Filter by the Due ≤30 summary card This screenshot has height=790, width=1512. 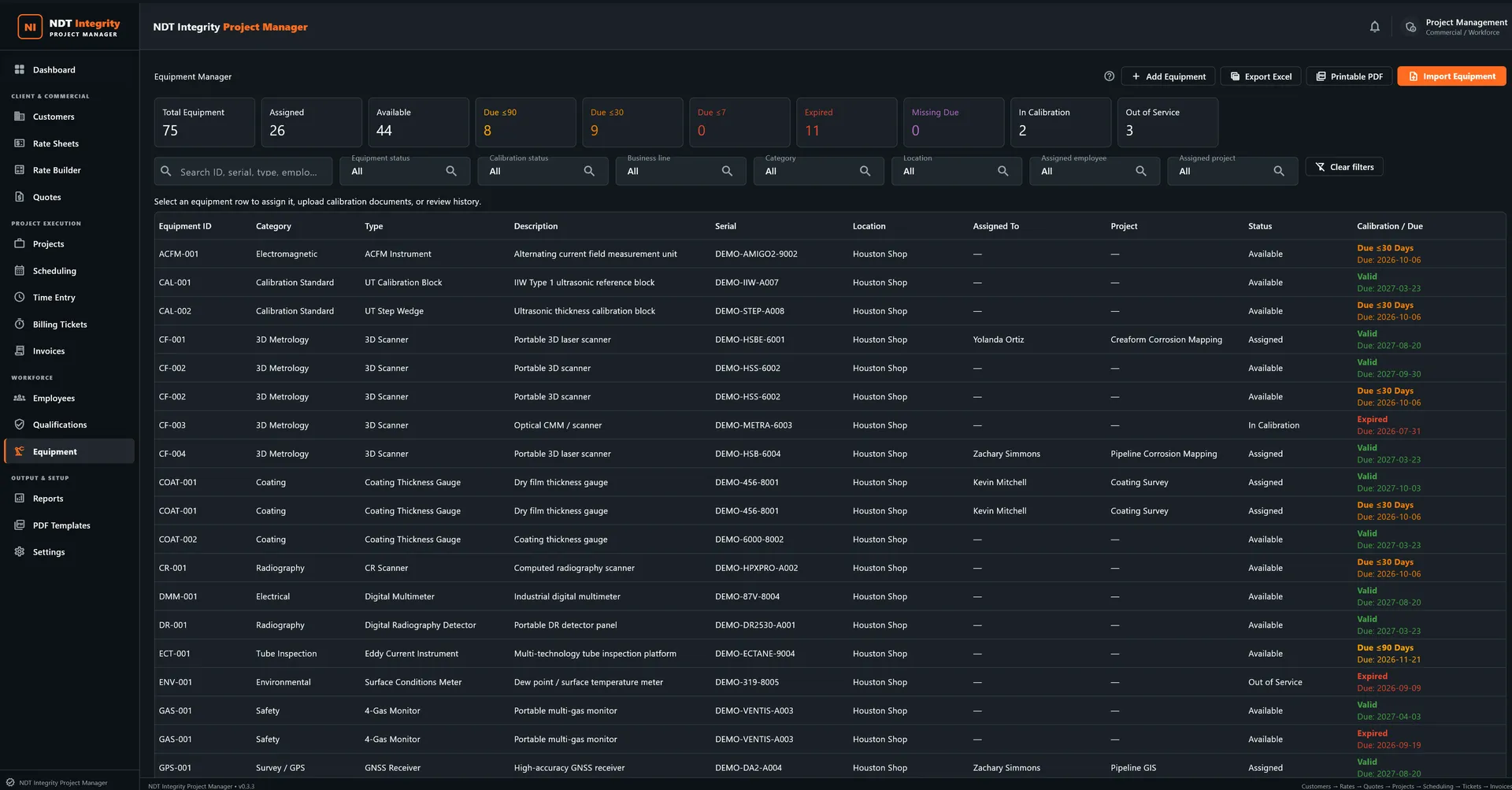click(632, 122)
